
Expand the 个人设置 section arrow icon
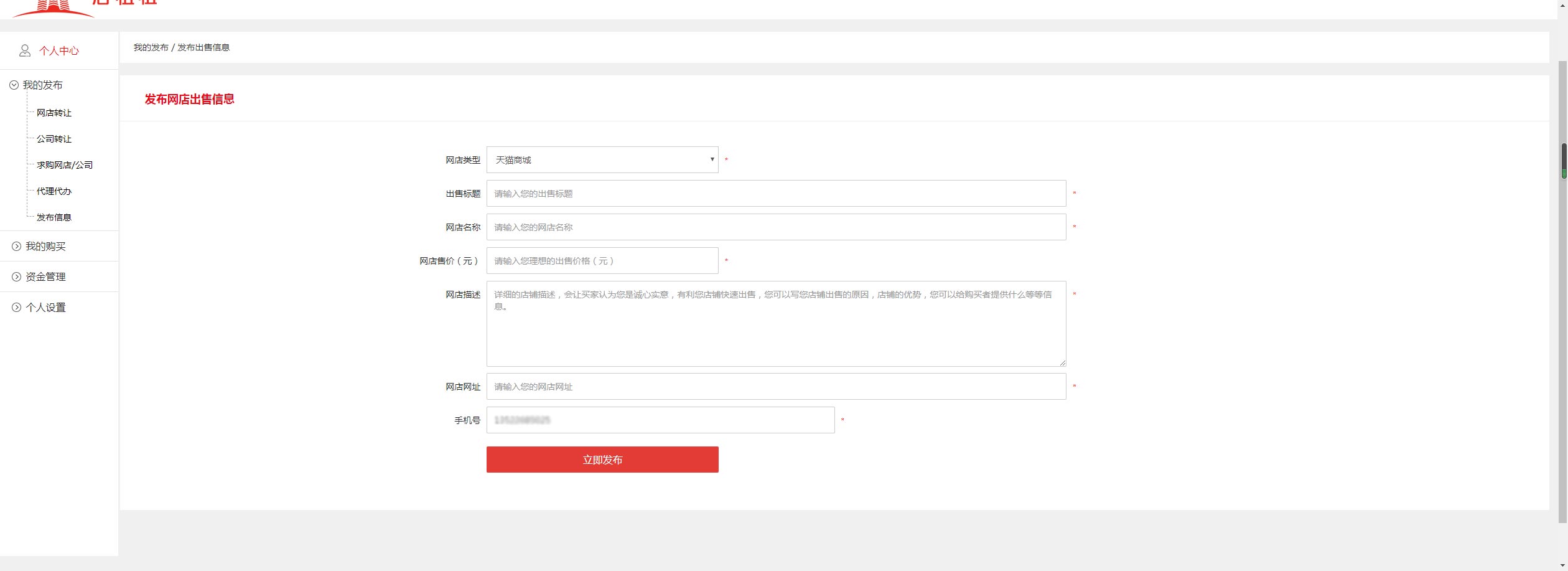(x=17, y=308)
